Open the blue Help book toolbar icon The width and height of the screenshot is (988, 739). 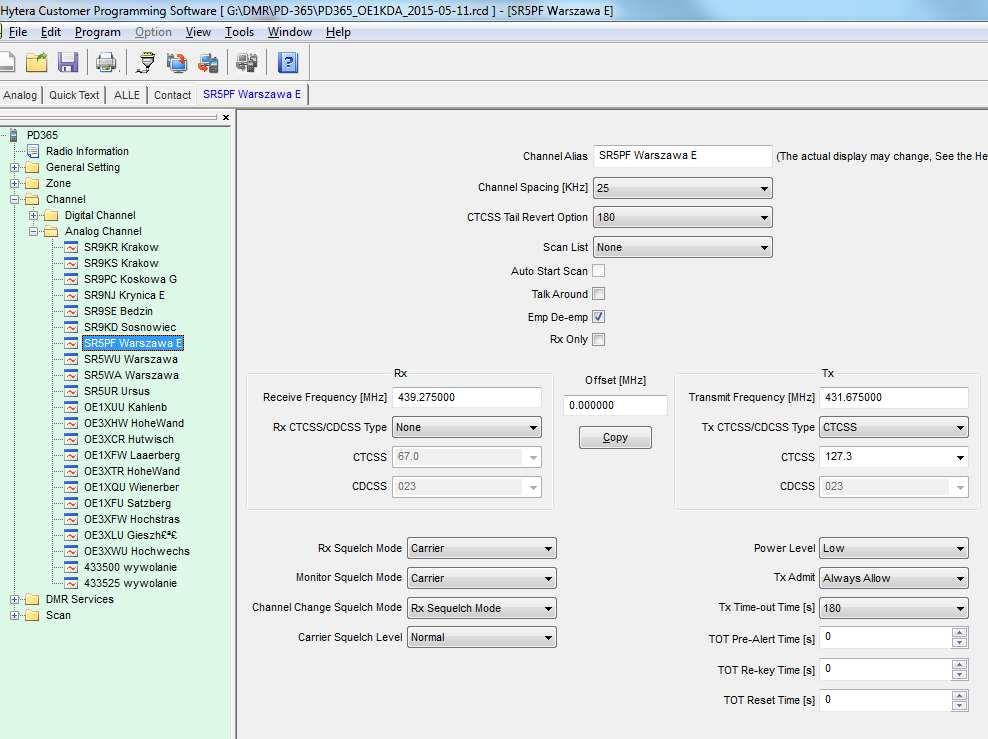[x=287, y=62]
